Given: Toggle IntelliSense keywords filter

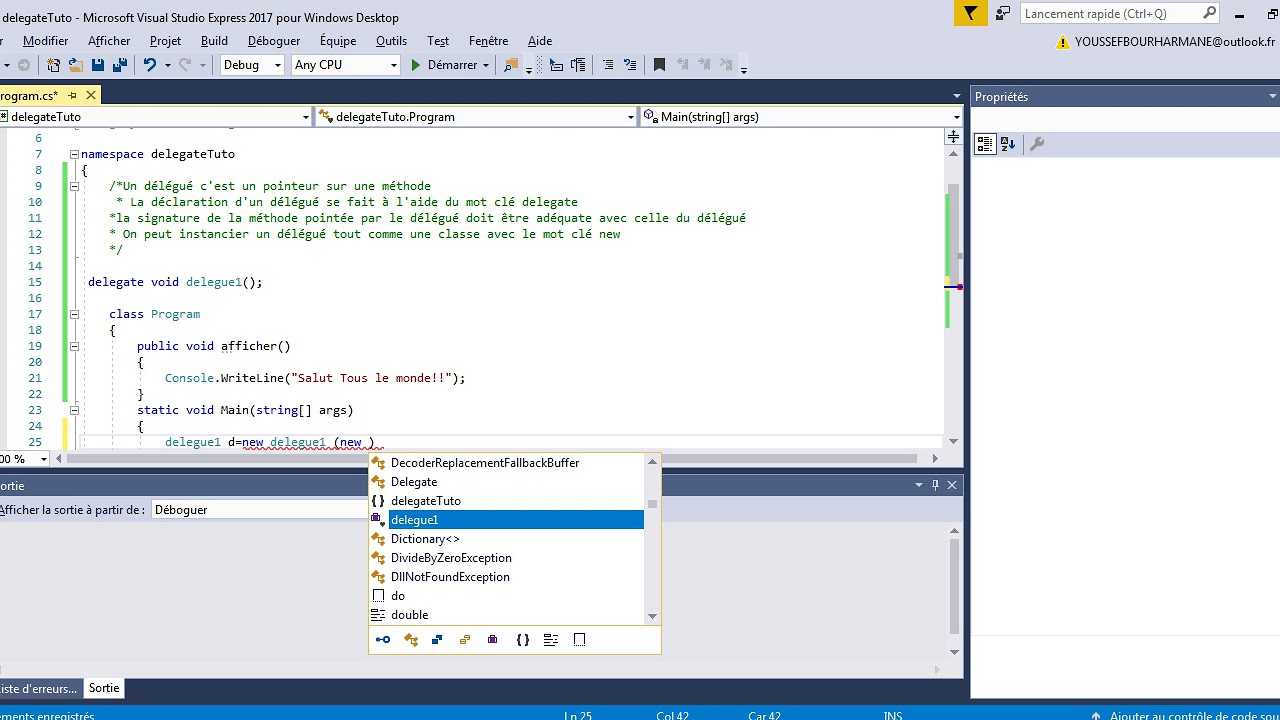Looking at the screenshot, I should [551, 640].
